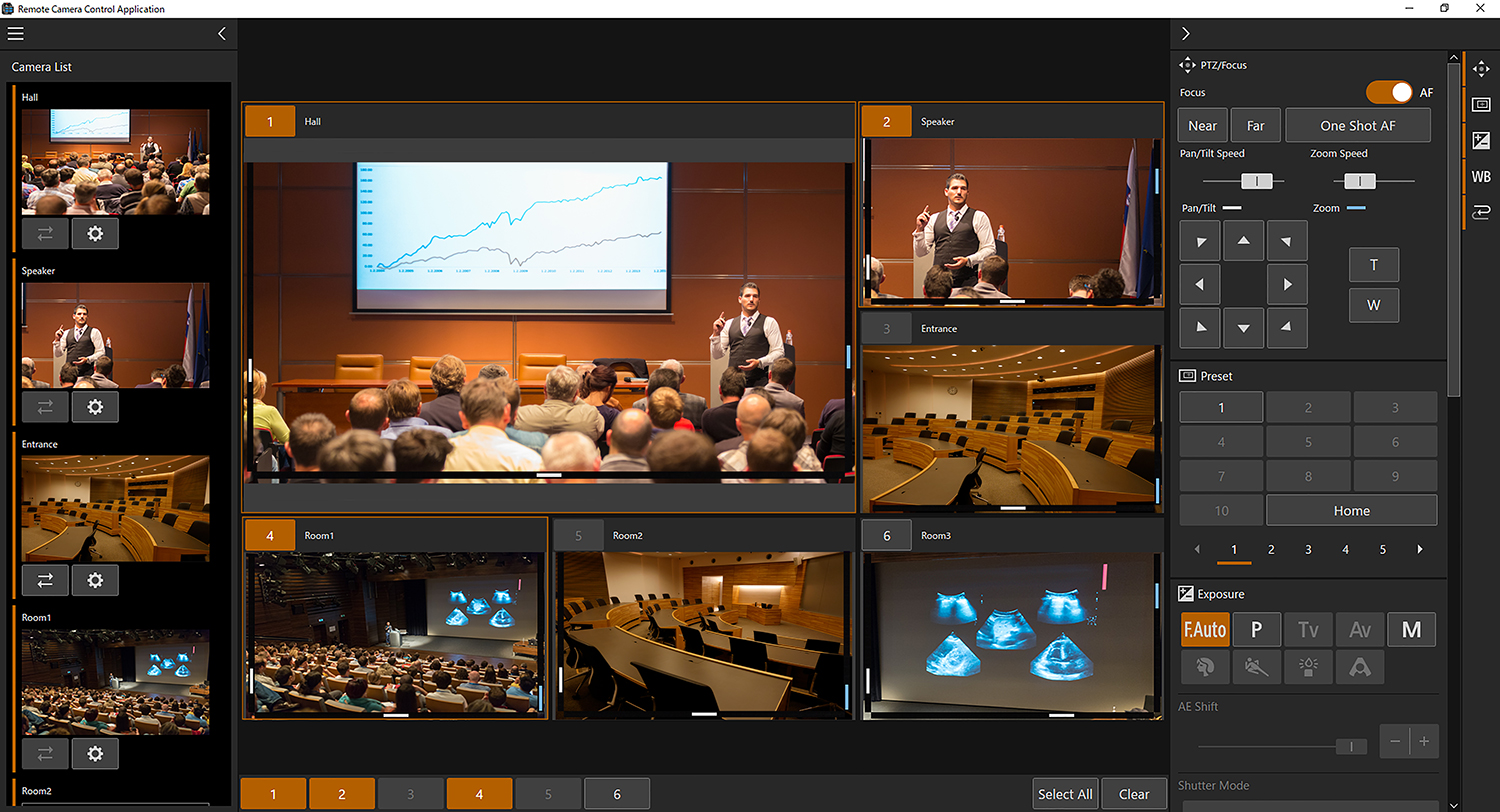Toggle camera 3 selection in bottom bar
The width and height of the screenshot is (1500, 812).
(x=411, y=794)
